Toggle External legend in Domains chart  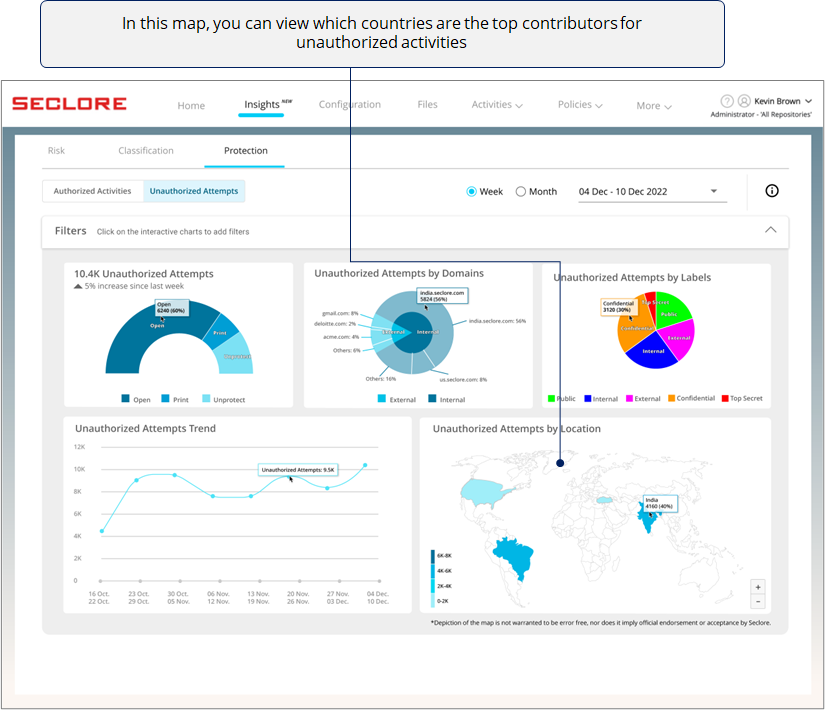[x=381, y=398]
